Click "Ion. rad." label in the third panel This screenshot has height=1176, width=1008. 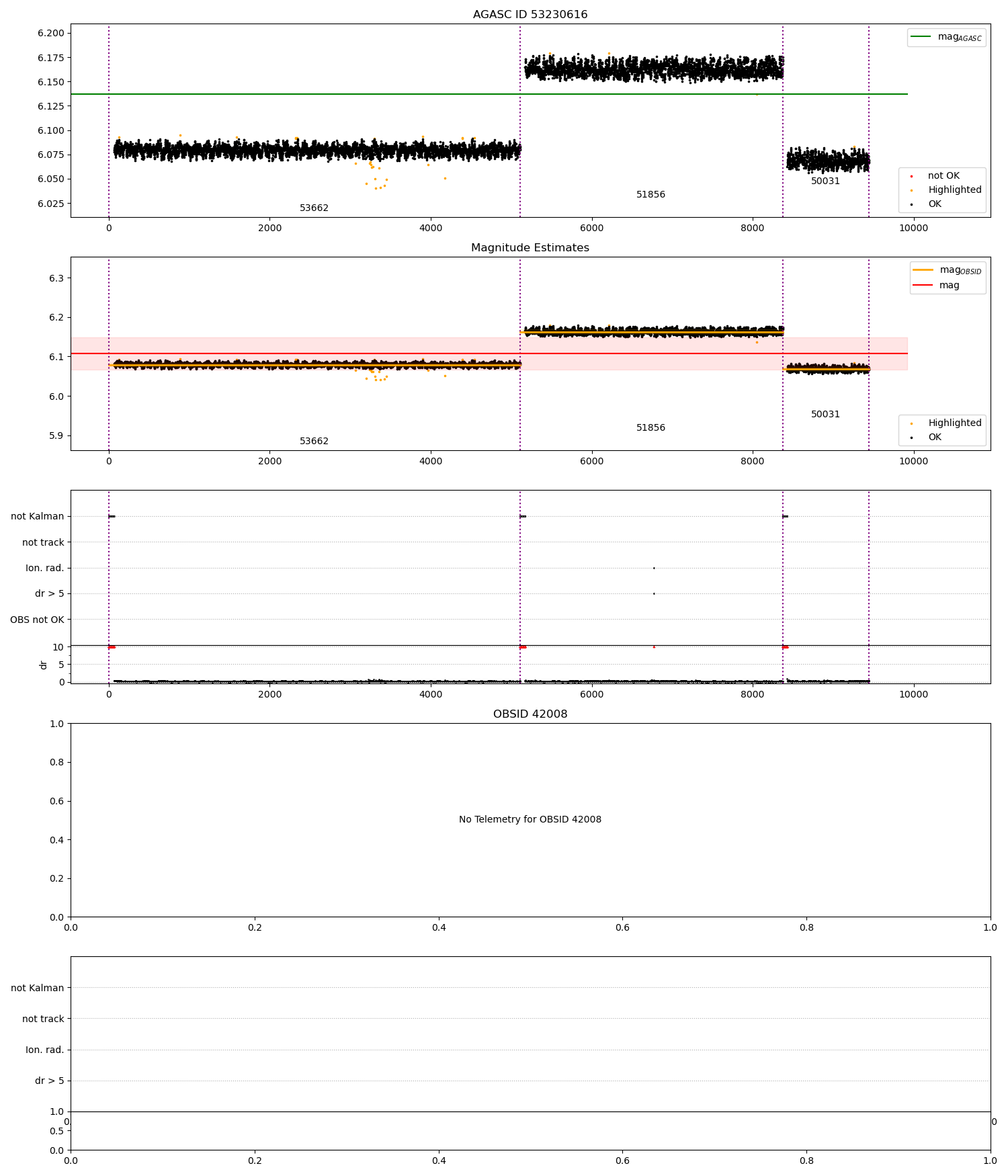[45, 569]
